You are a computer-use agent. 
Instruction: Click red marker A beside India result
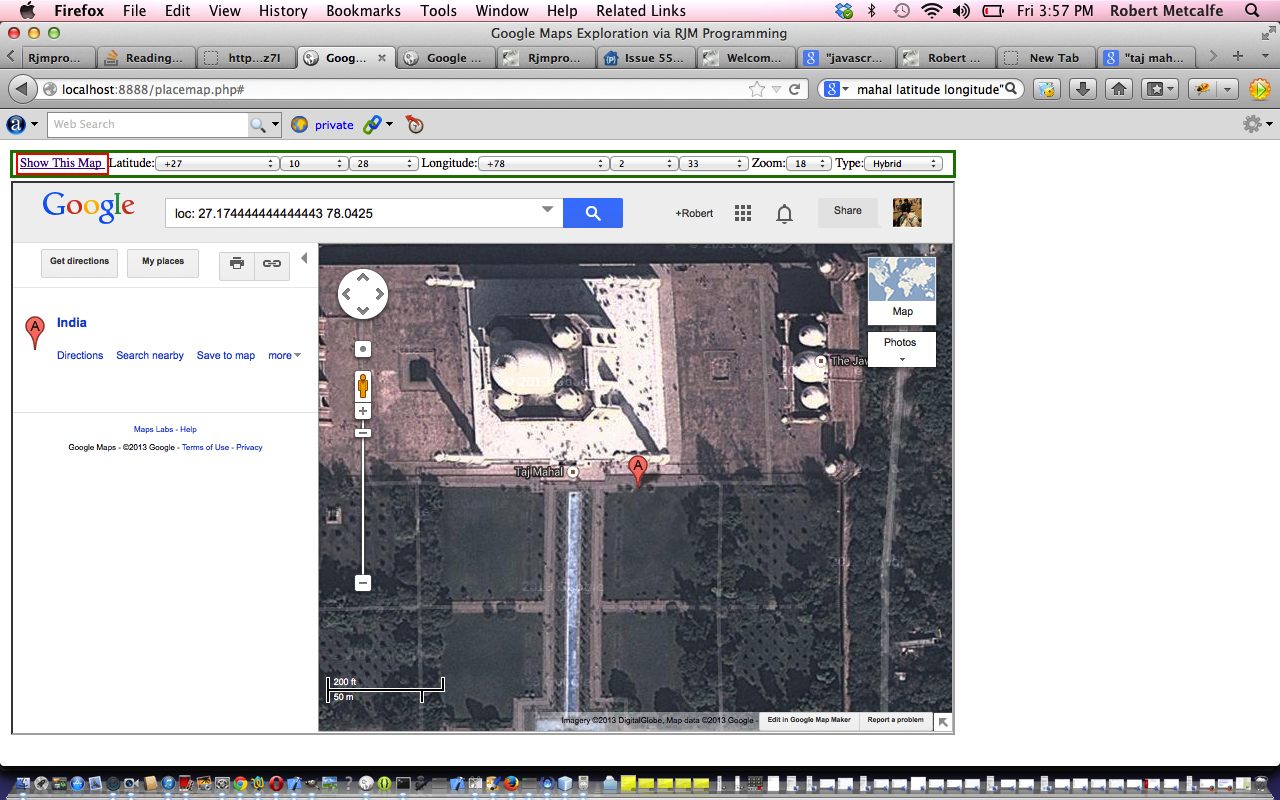pos(35,333)
